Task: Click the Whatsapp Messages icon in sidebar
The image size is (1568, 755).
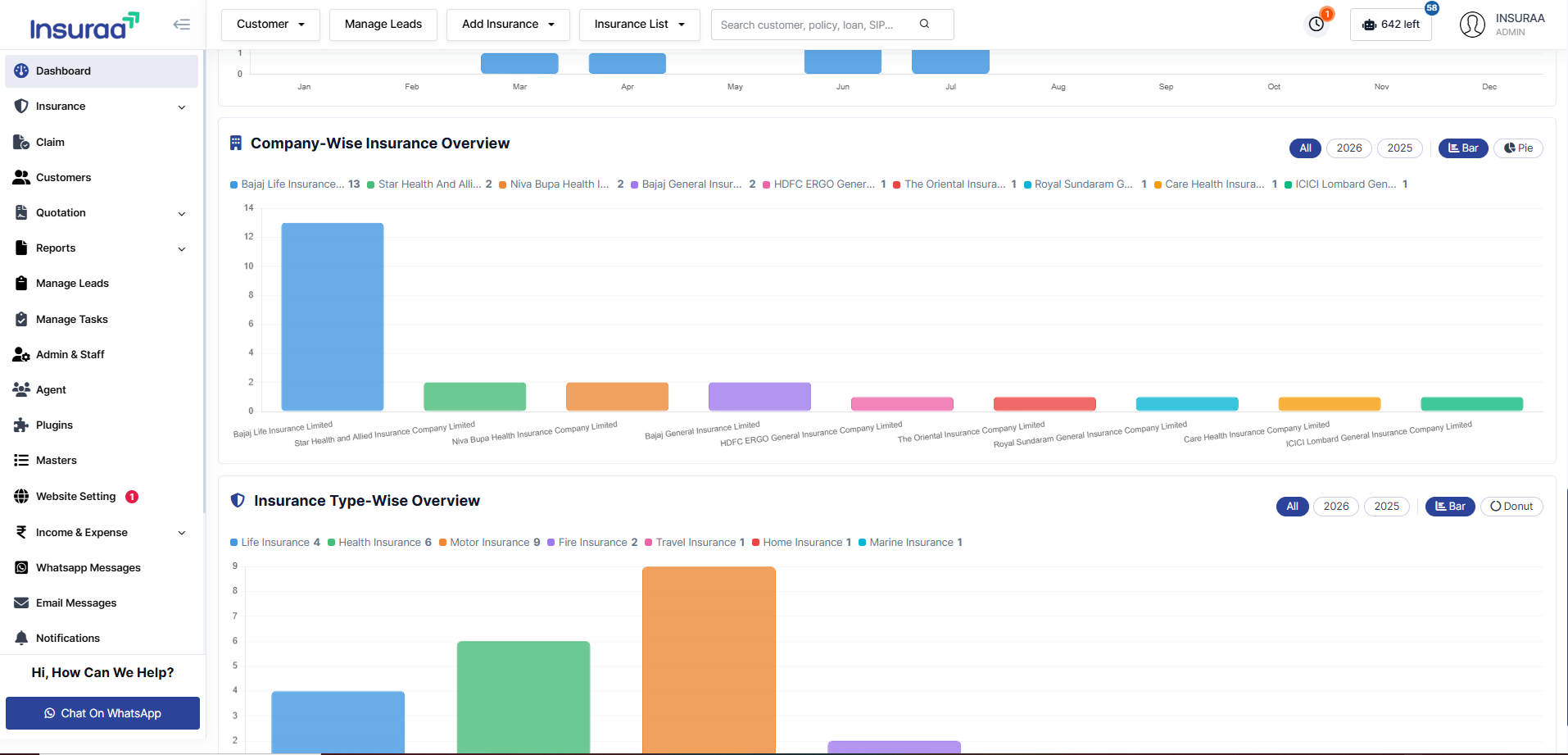Action: click(21, 567)
